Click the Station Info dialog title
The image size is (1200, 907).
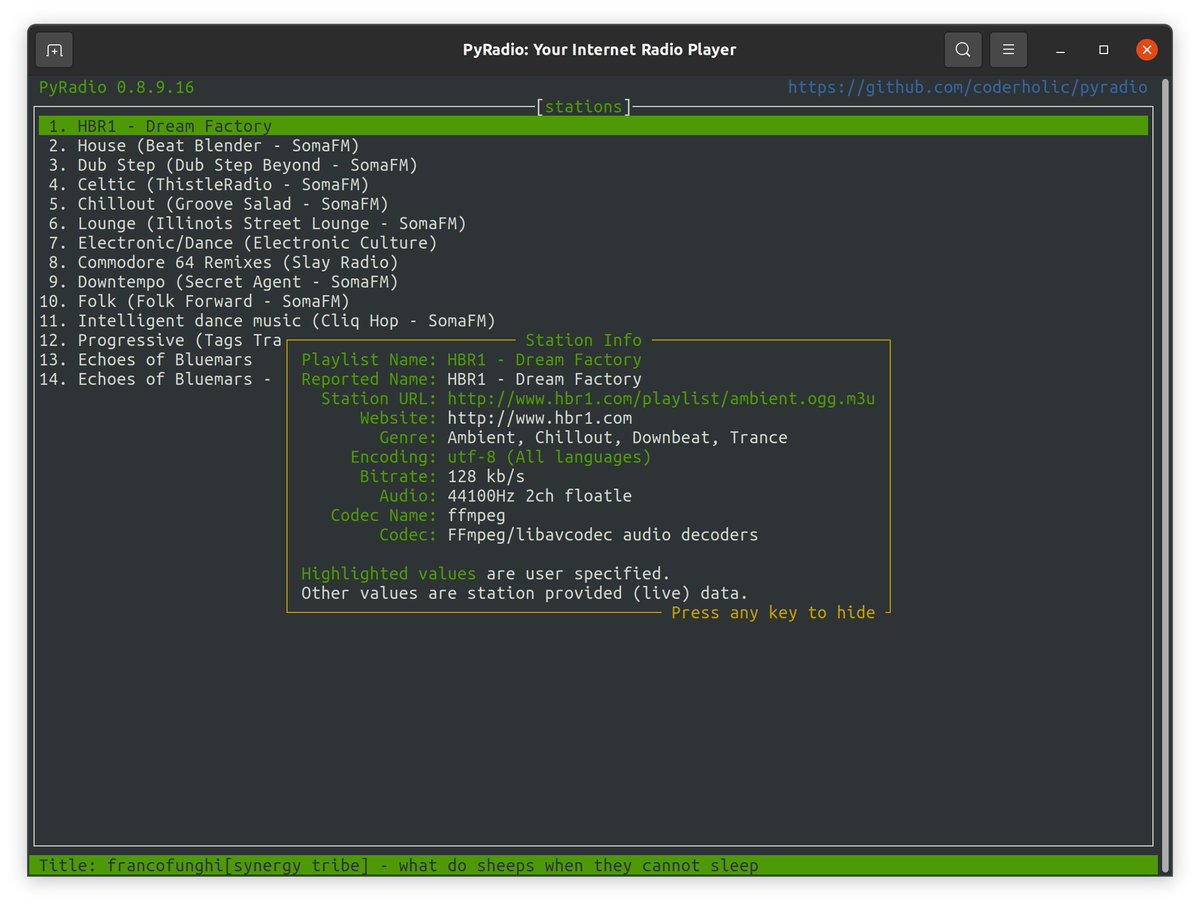pos(584,340)
